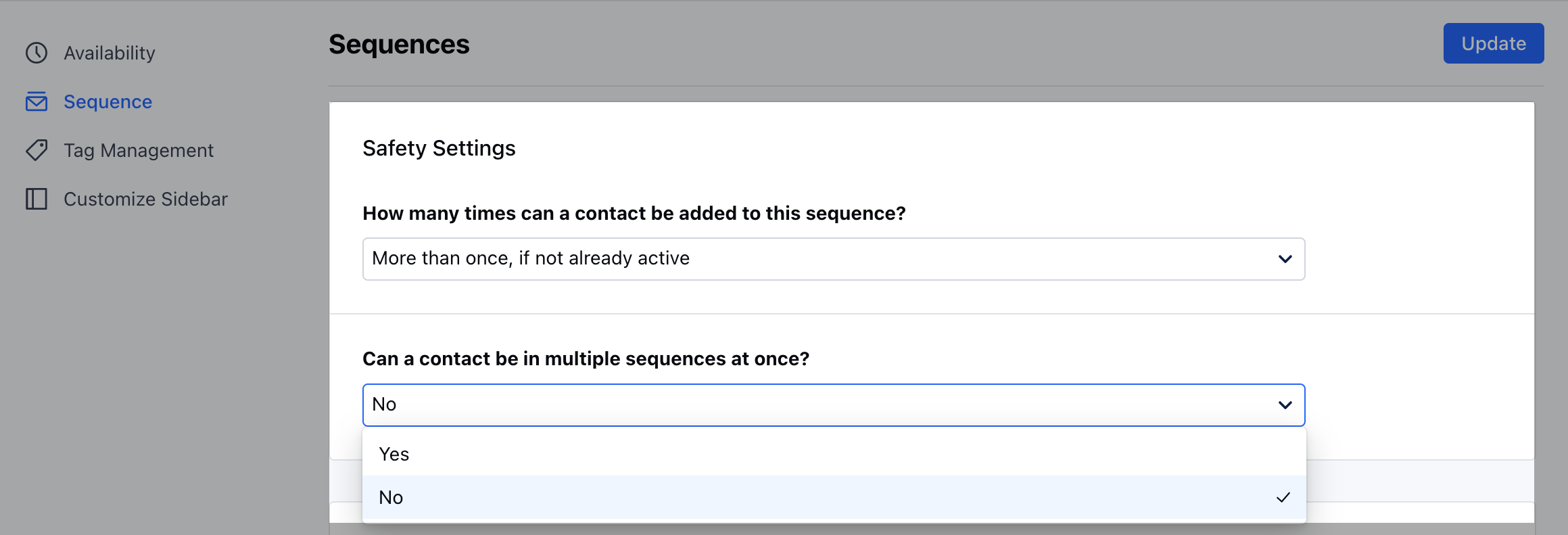Open the contact add frequency dropdown
The image size is (1568, 535).
tap(834, 259)
